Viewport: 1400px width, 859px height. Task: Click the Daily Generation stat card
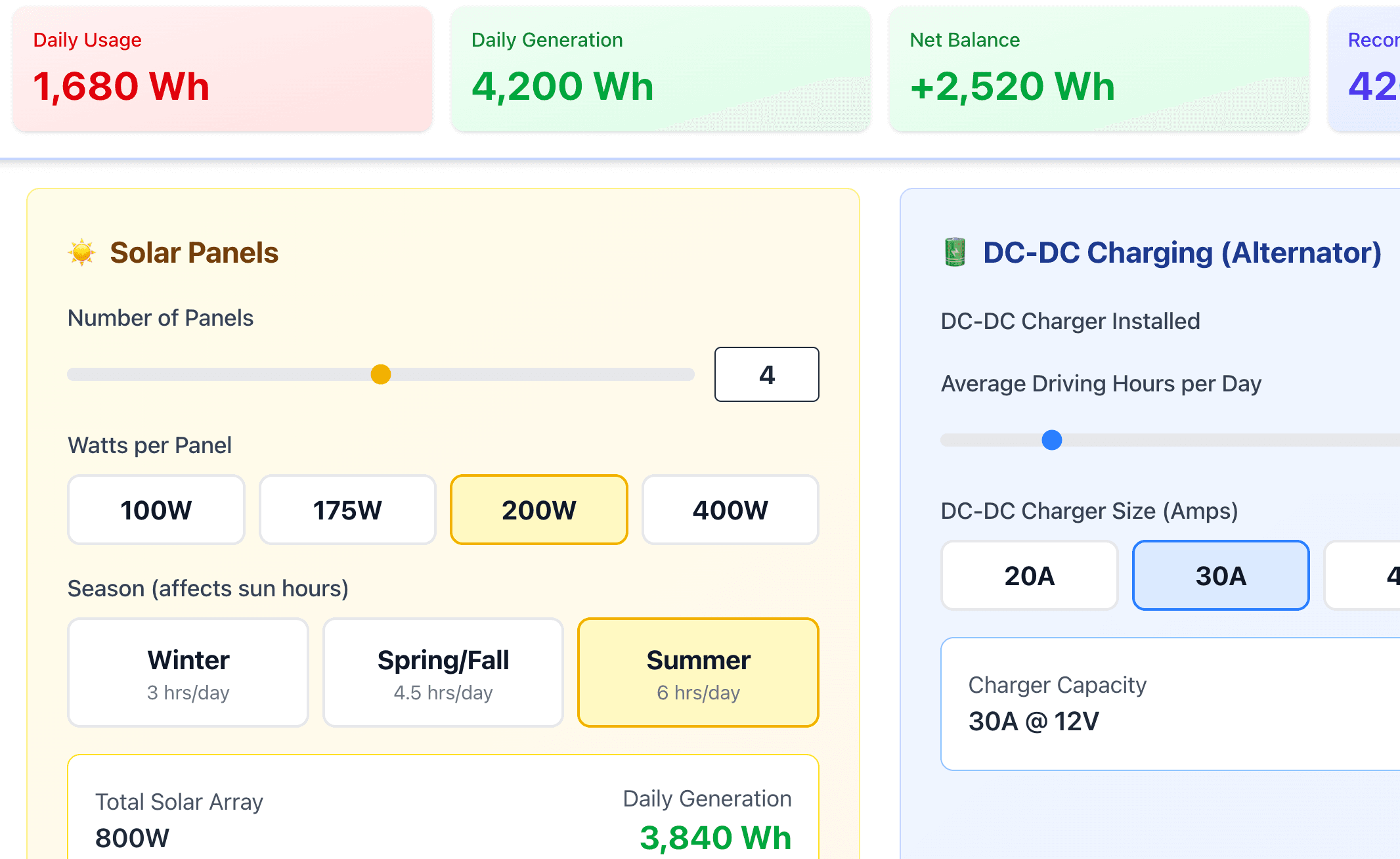(x=660, y=69)
